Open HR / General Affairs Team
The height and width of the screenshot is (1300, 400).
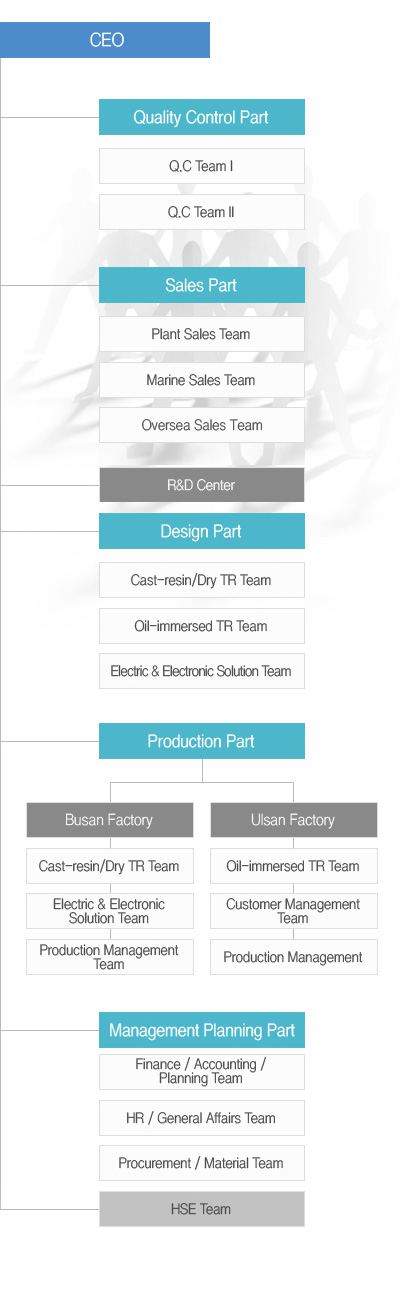click(201, 1118)
